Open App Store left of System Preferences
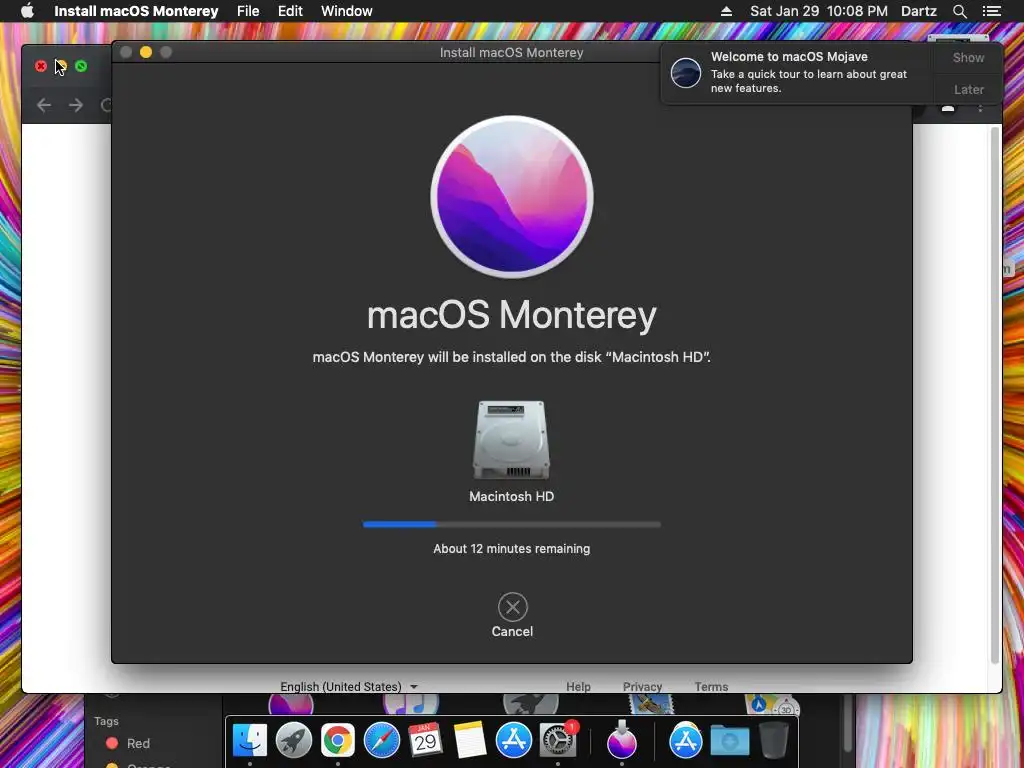The height and width of the screenshot is (768, 1024). tap(513, 741)
